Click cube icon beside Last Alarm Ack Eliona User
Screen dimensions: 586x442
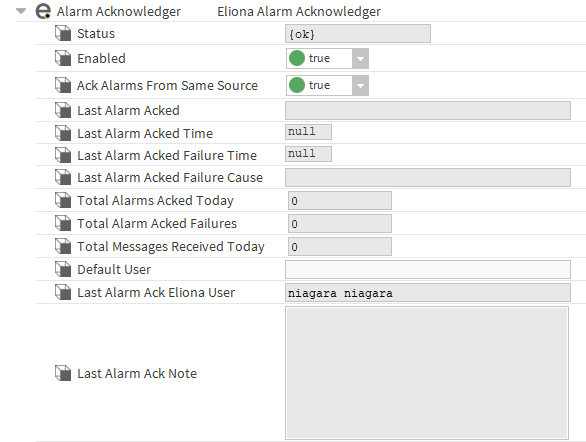[63, 292]
